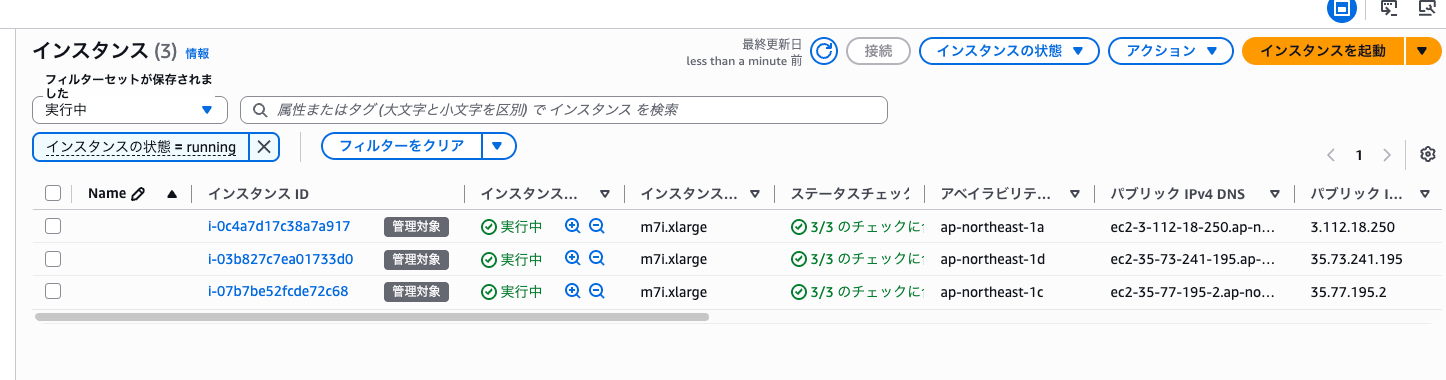This screenshot has height=380, width=1446.
Task: Click the DNS cell ec2-35-73-241-195.ap-...
Action: click(1193, 259)
